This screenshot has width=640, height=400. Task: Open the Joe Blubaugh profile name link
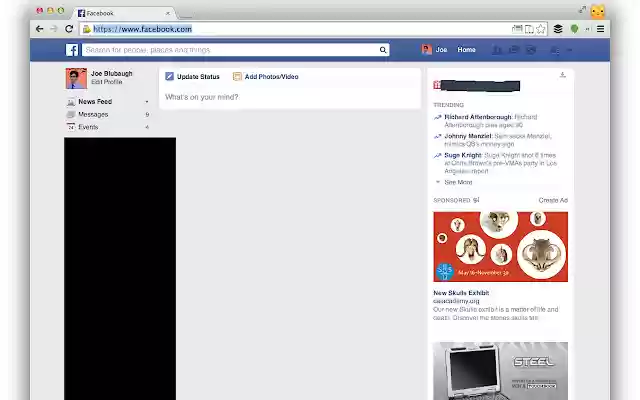[111, 73]
